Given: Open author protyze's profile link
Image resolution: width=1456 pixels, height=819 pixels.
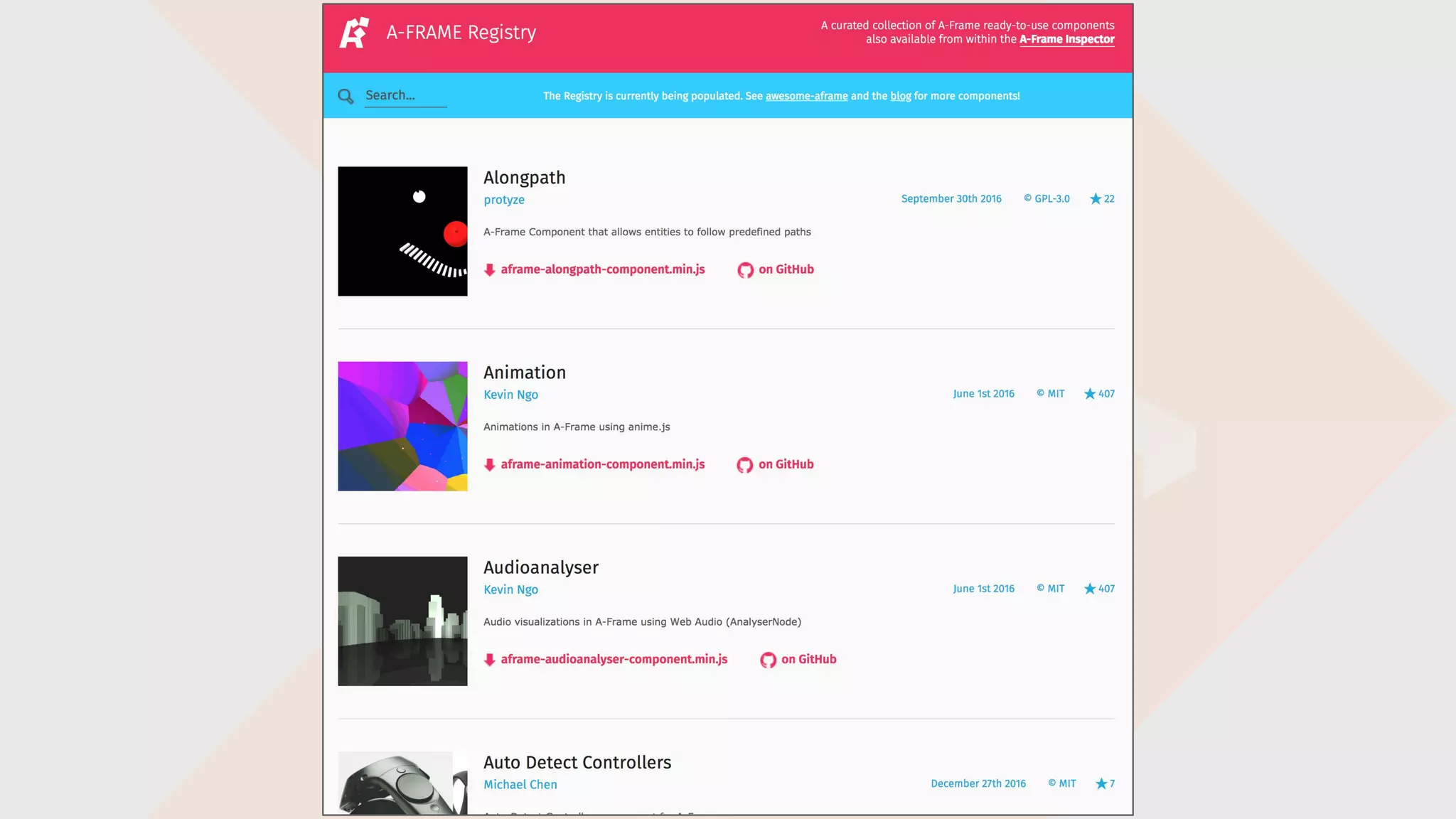Looking at the screenshot, I should (x=504, y=200).
